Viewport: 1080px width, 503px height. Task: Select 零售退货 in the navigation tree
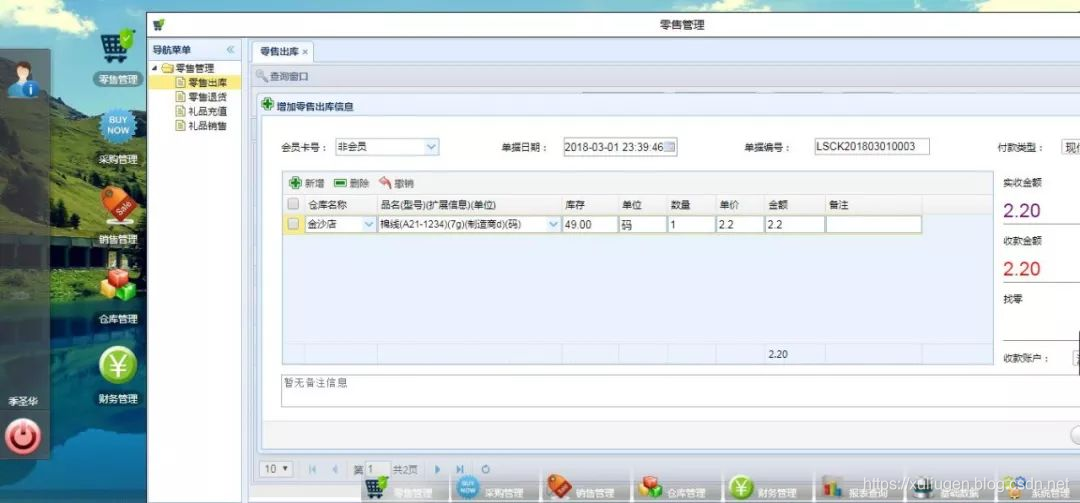pyautogui.click(x=206, y=97)
